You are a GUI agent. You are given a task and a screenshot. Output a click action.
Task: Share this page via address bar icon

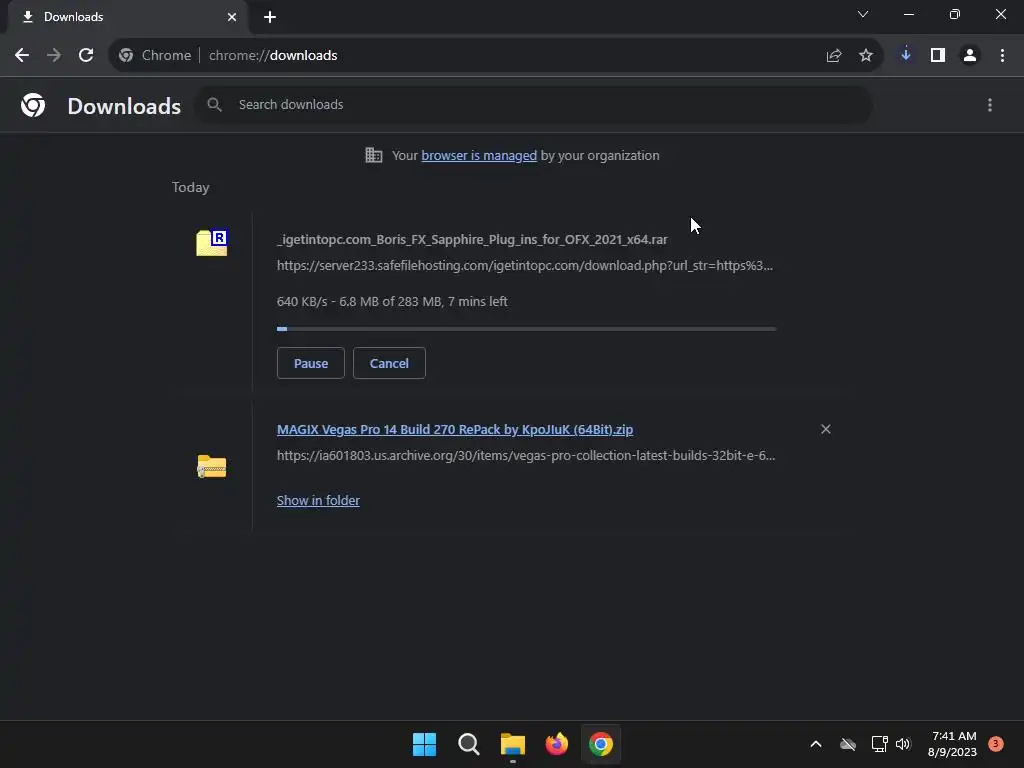834,56
